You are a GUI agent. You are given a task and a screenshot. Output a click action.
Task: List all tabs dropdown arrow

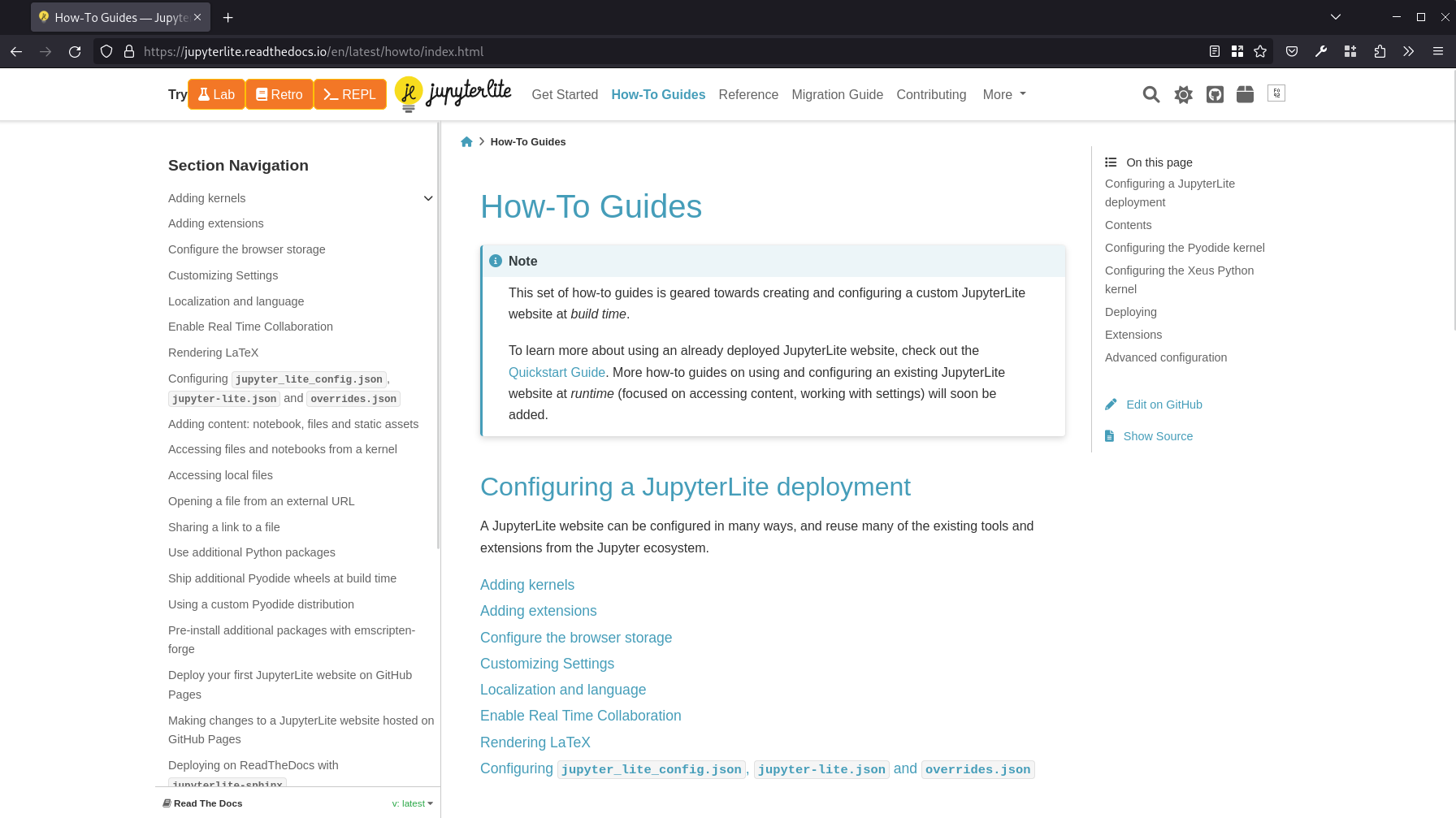pyautogui.click(x=1336, y=17)
